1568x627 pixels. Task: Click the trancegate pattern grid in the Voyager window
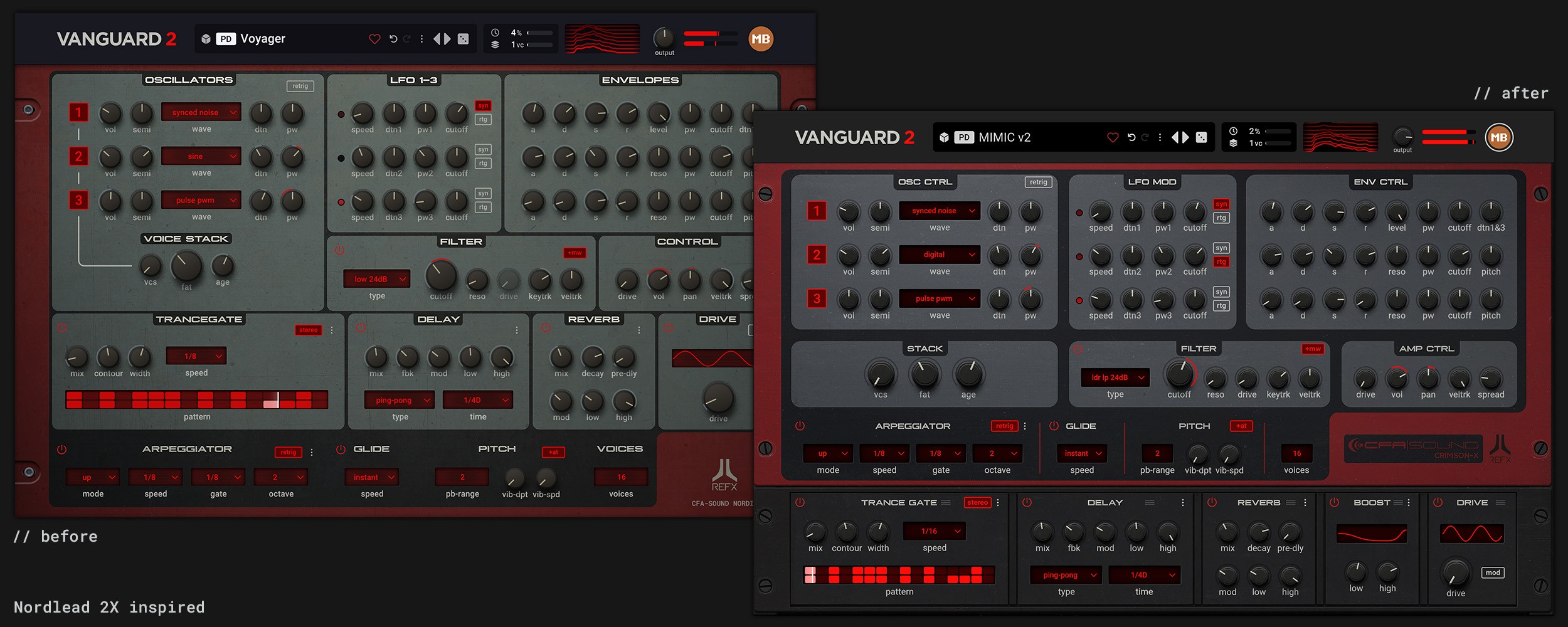(x=197, y=399)
